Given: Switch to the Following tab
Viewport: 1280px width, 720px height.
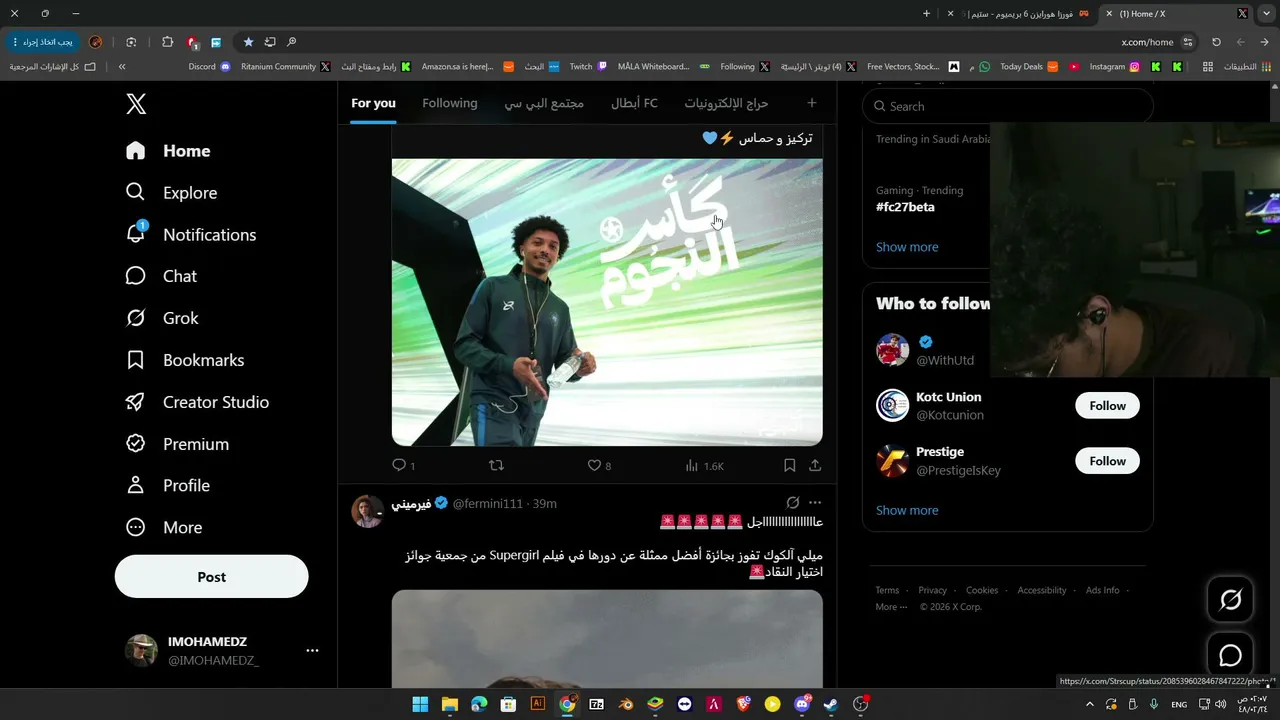Looking at the screenshot, I should click(x=450, y=103).
